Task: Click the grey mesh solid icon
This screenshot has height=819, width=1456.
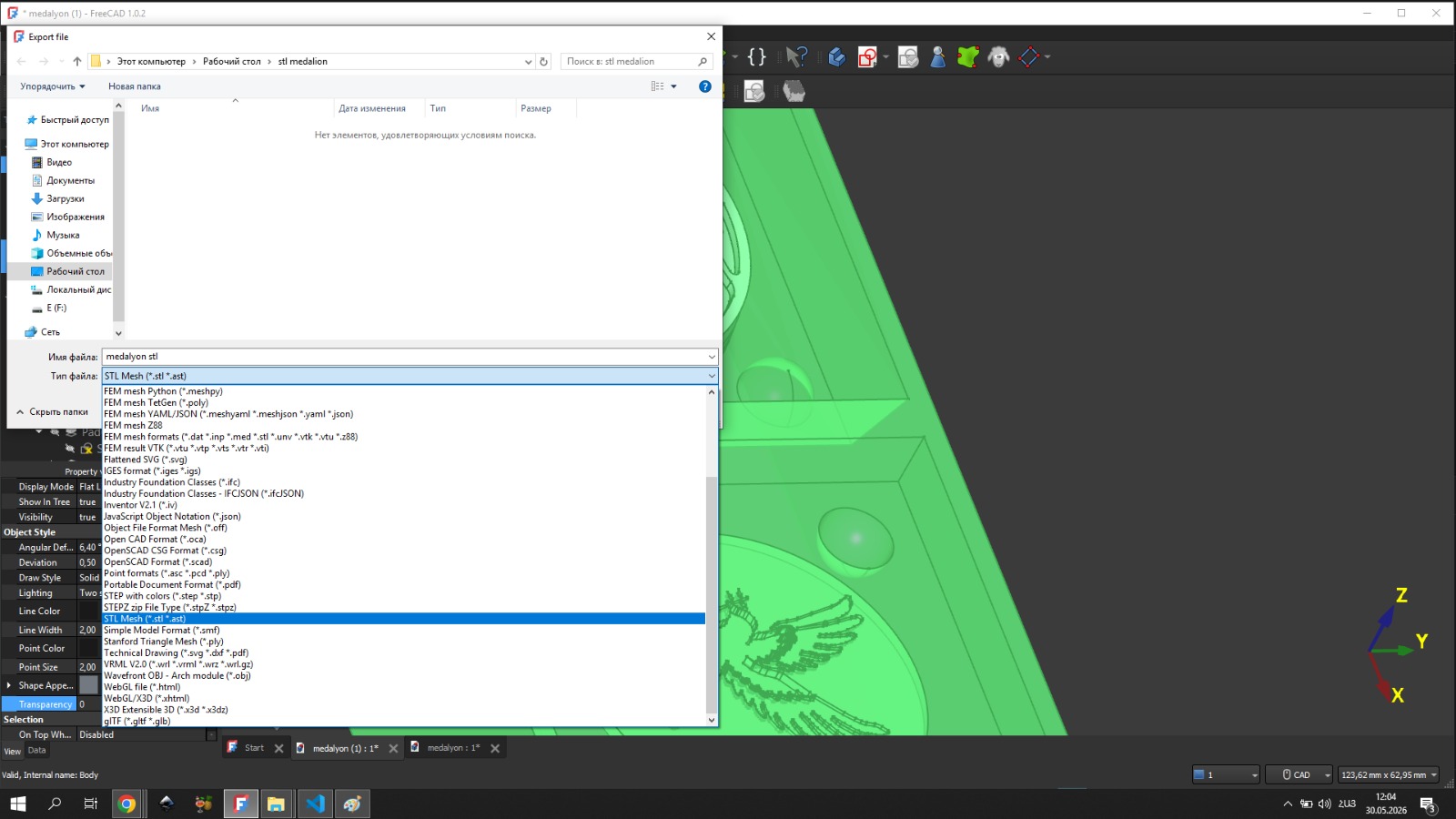Action: pos(794,91)
